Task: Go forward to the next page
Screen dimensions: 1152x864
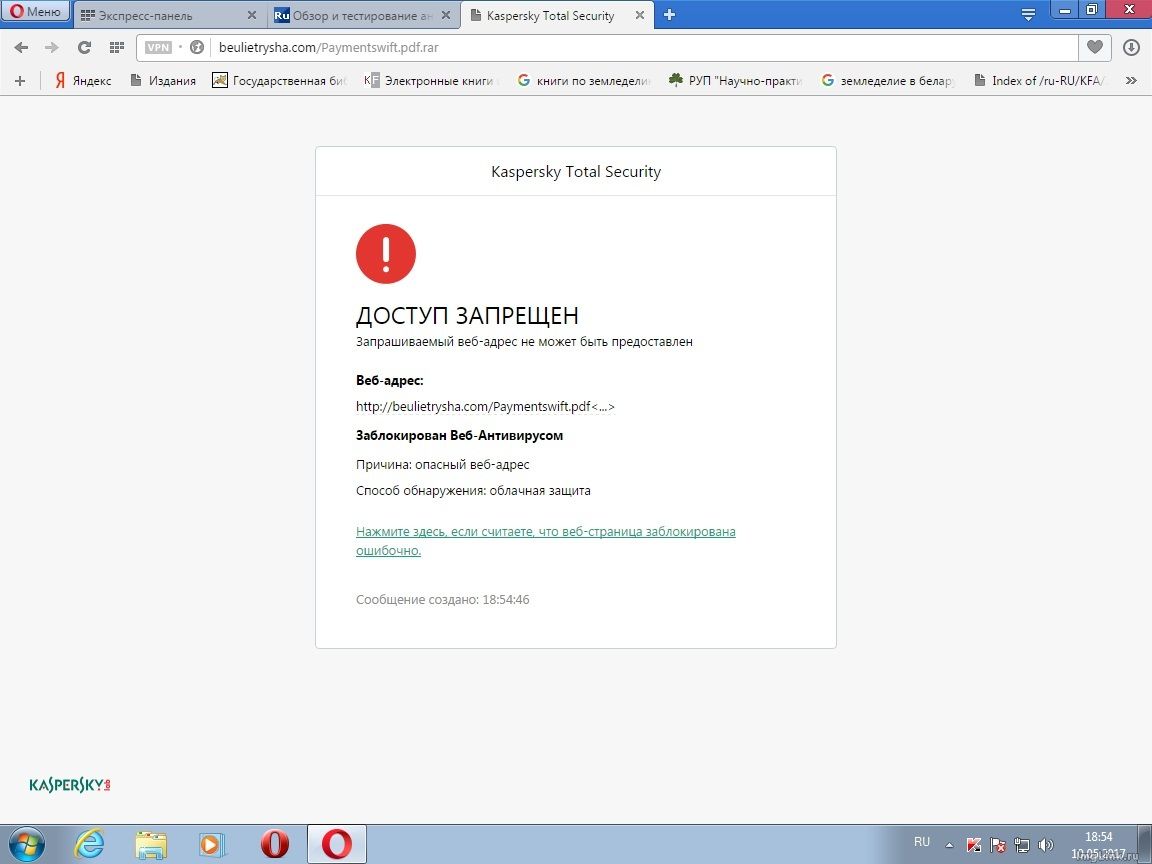Action: click(x=51, y=48)
